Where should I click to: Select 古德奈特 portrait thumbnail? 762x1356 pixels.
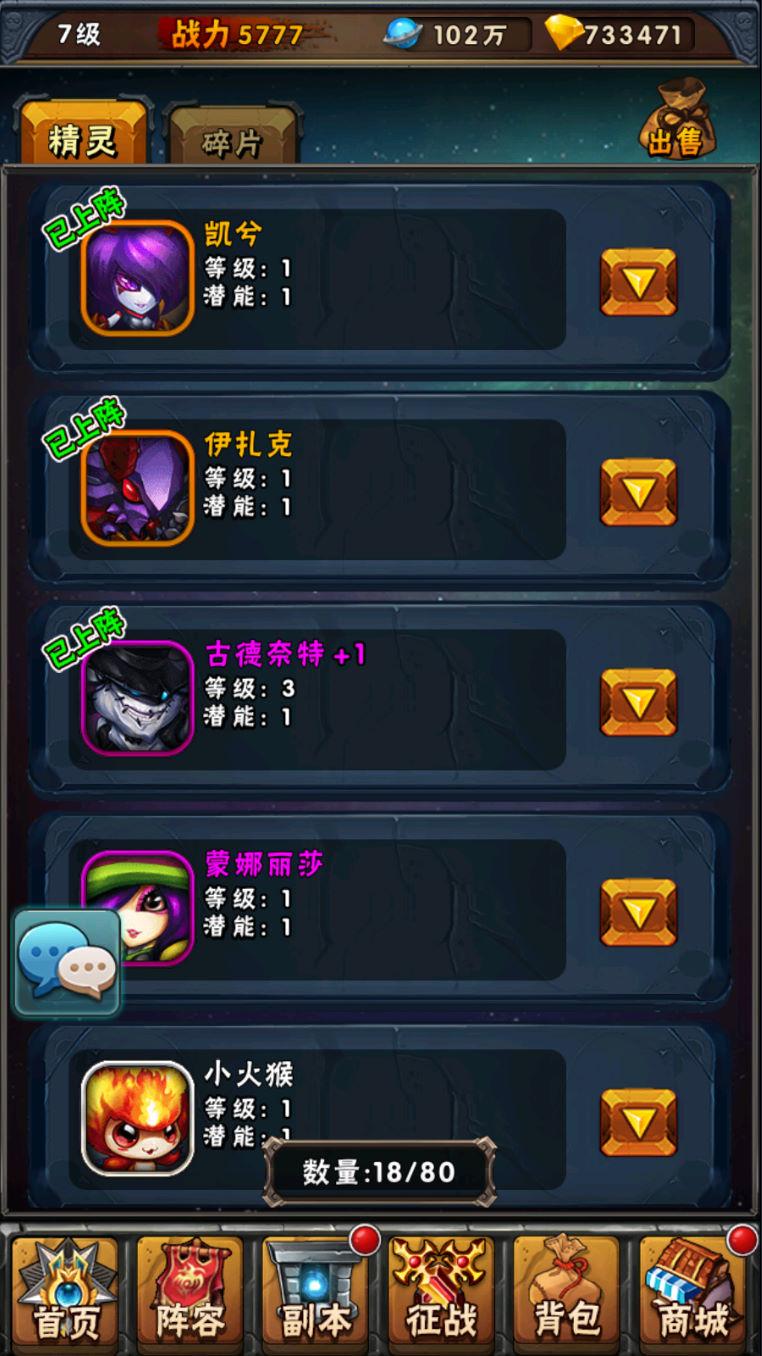click(137, 697)
